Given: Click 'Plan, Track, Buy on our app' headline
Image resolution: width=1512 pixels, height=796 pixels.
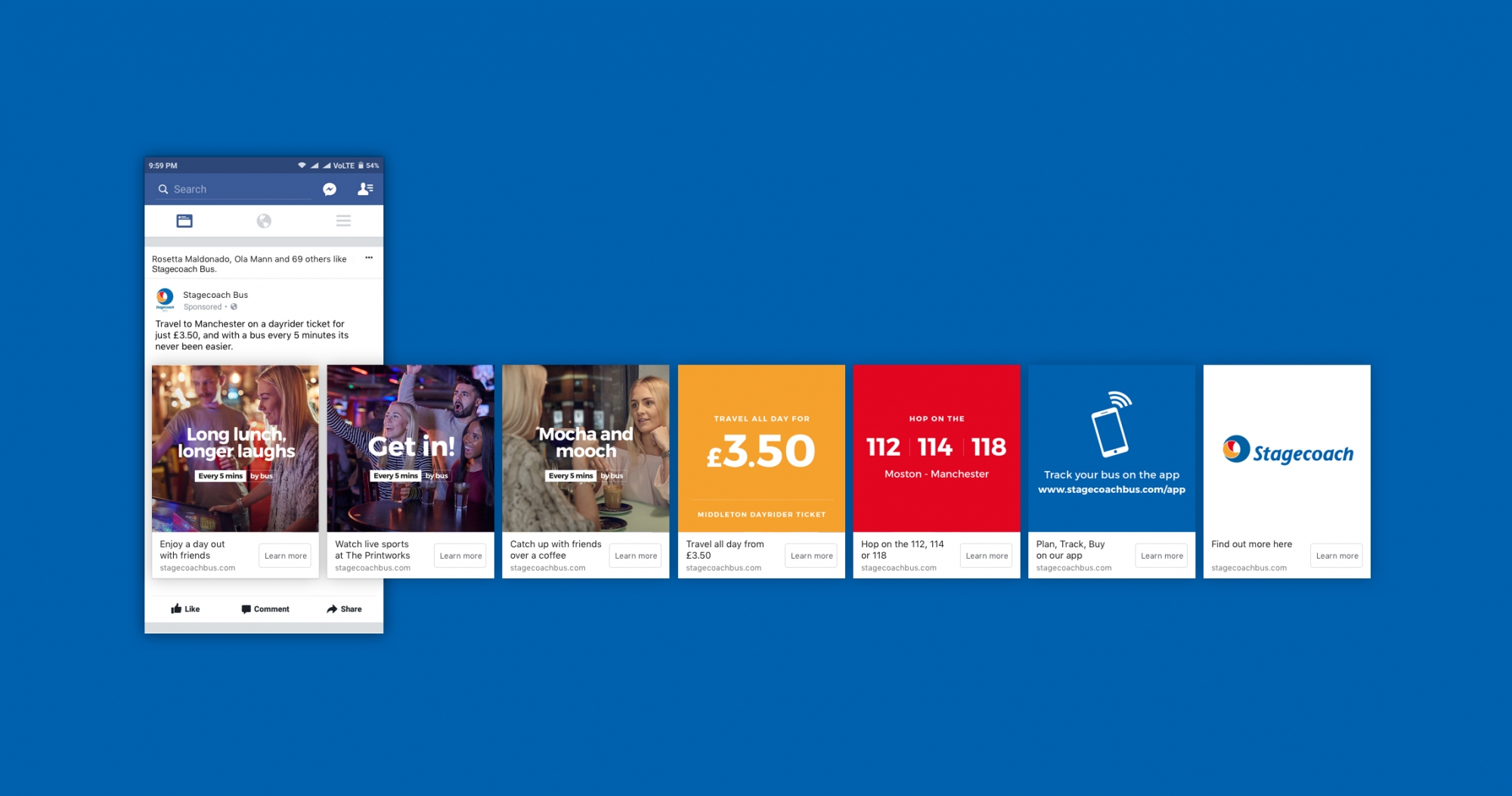Looking at the screenshot, I should click(1070, 550).
